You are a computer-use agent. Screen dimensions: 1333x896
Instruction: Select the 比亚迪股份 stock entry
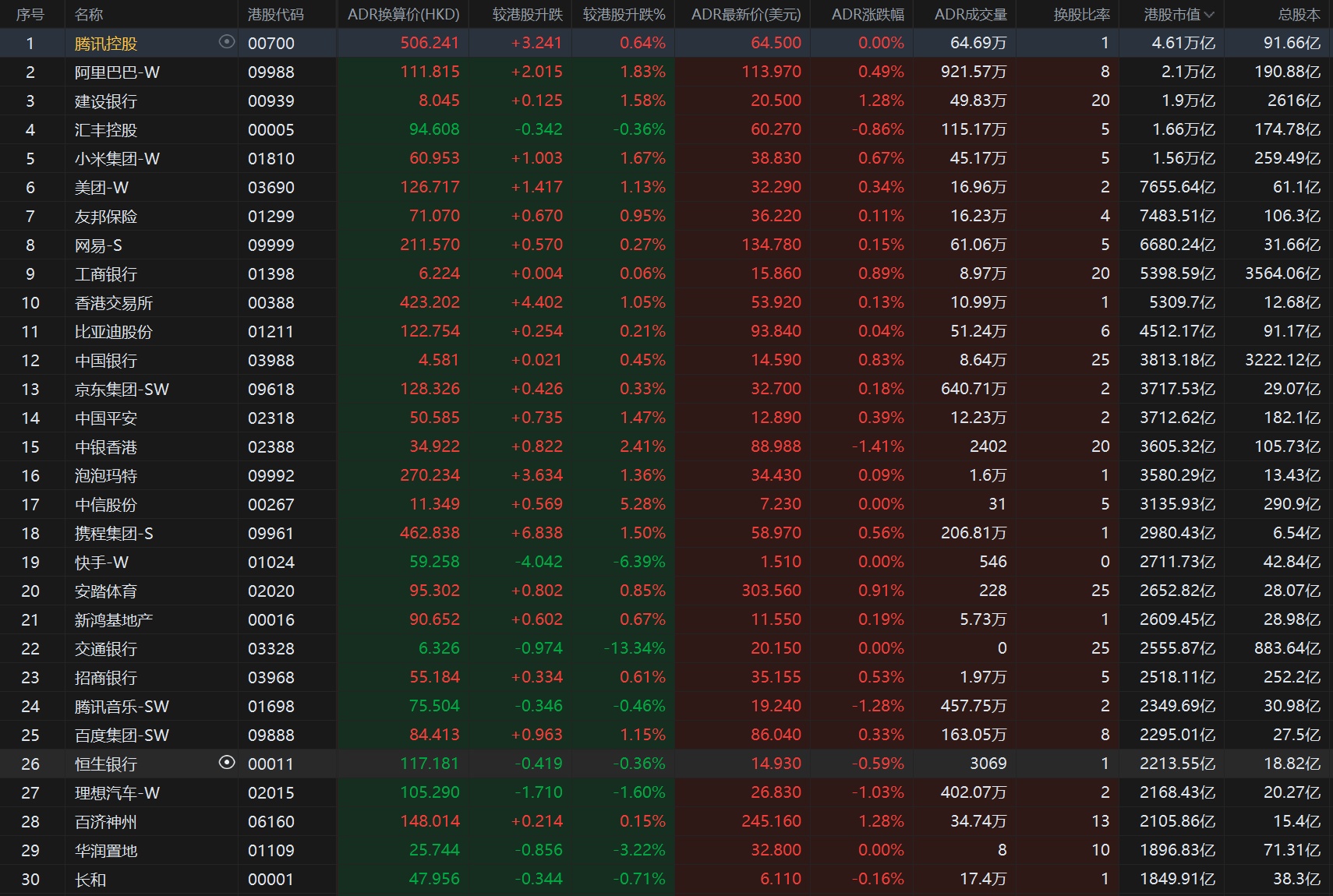(113, 332)
